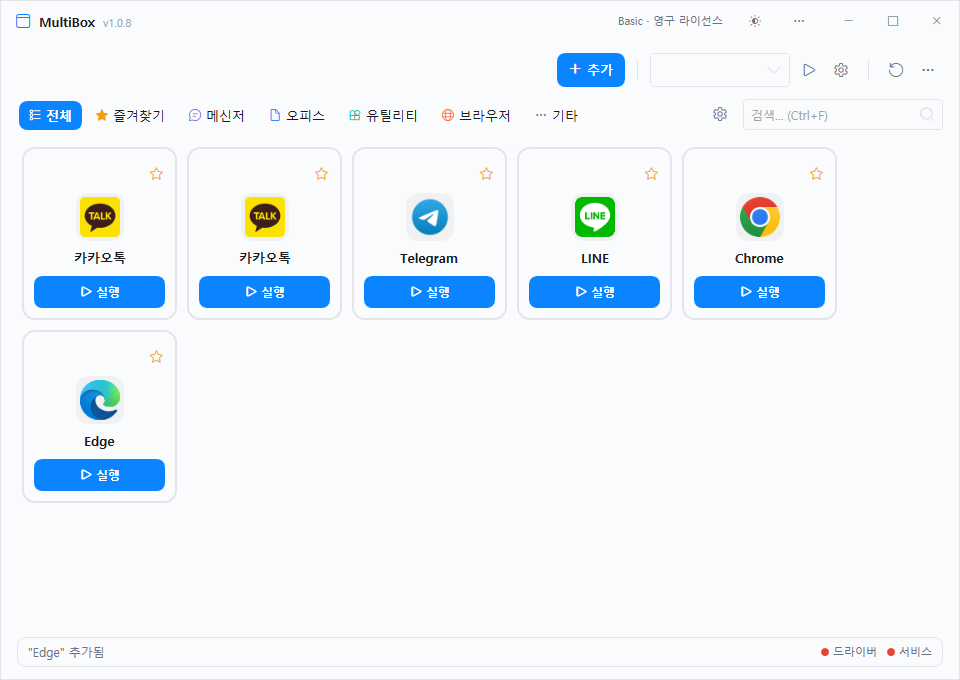The image size is (960, 680).
Task: Click the toolbar play icon beside the dropdown
Action: click(809, 70)
